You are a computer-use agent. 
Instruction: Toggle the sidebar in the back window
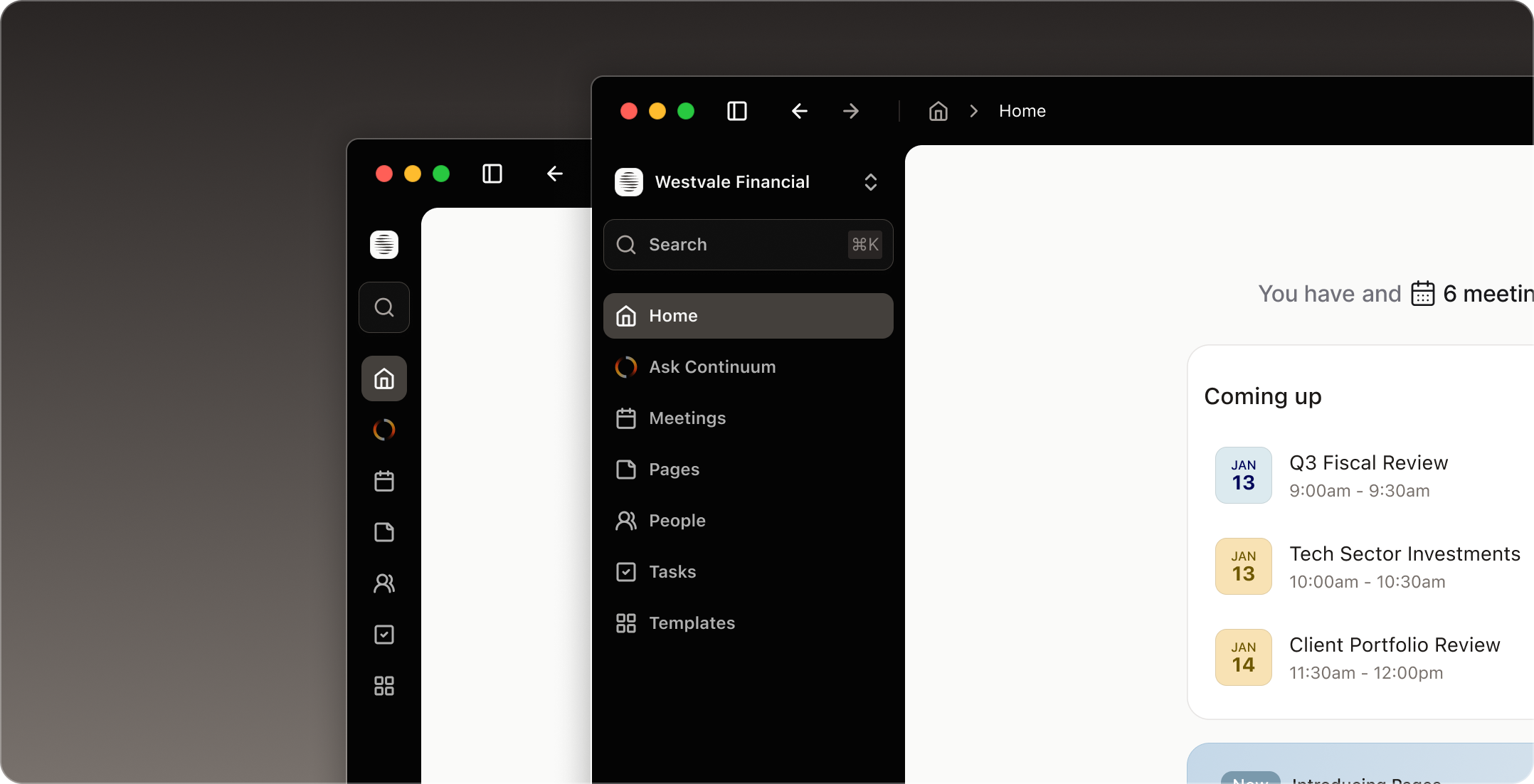click(492, 174)
